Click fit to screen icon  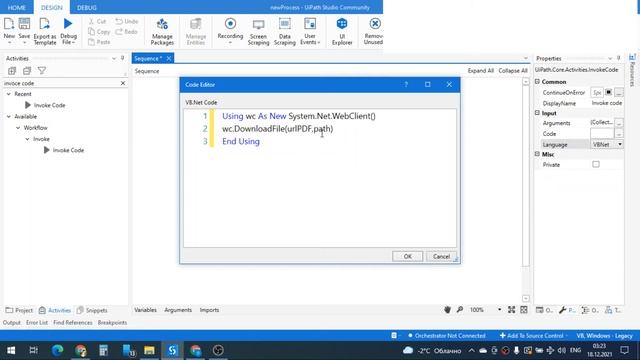click(511, 310)
